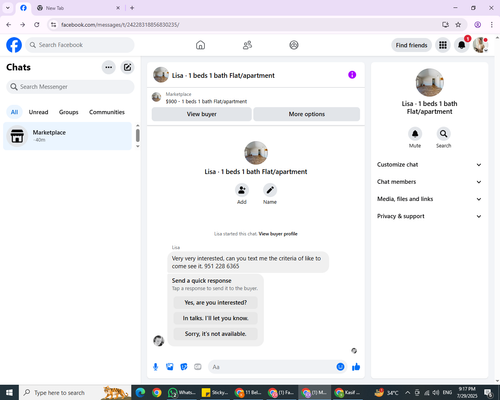Open the emoji picker in message box
The height and width of the screenshot is (400, 500).
pyautogui.click(x=340, y=367)
